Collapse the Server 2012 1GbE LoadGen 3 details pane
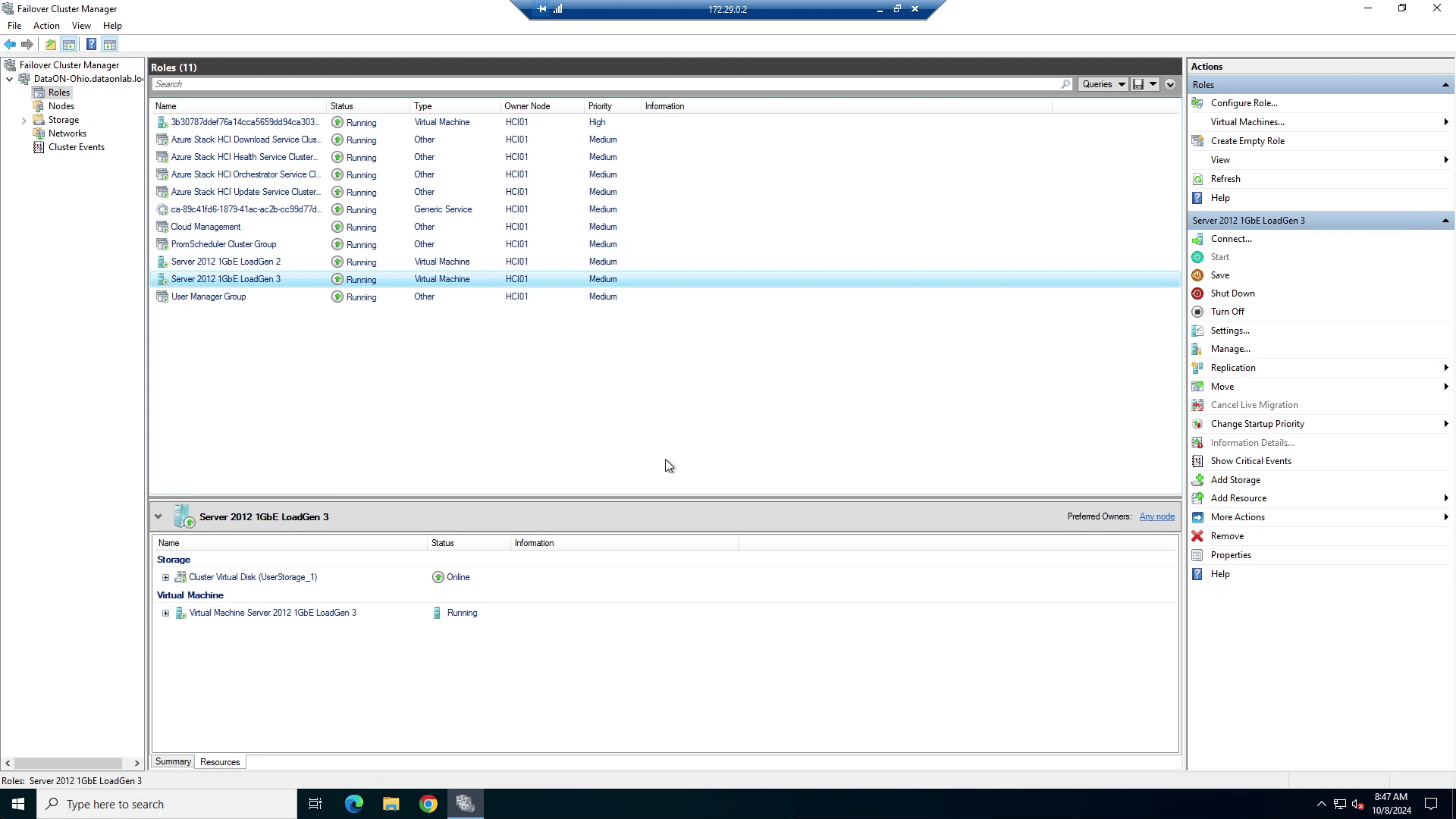Viewport: 1456px width, 819px height. 158,517
